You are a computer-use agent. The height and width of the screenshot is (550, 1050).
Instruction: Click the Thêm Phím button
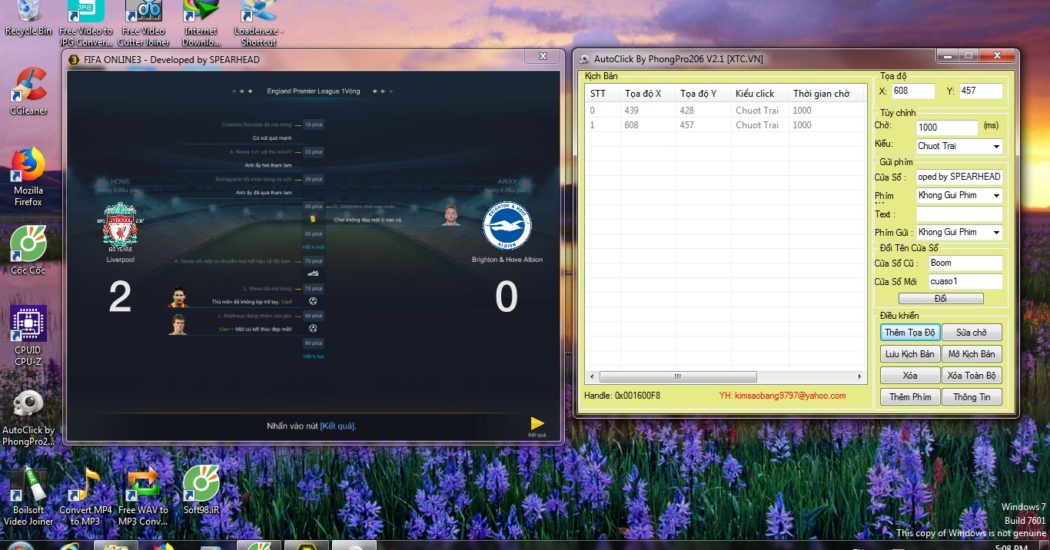909,397
